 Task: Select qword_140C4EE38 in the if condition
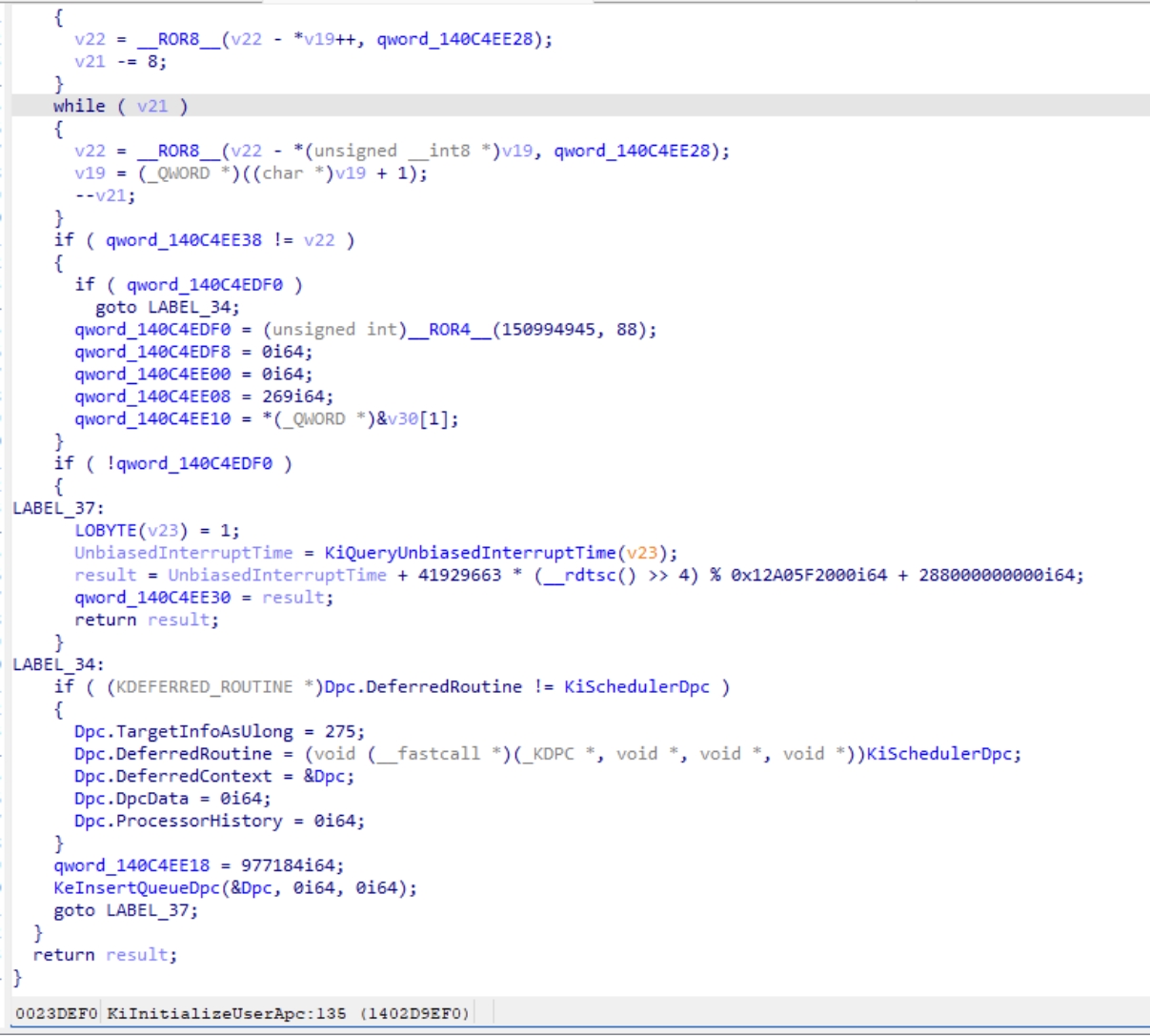click(x=183, y=240)
